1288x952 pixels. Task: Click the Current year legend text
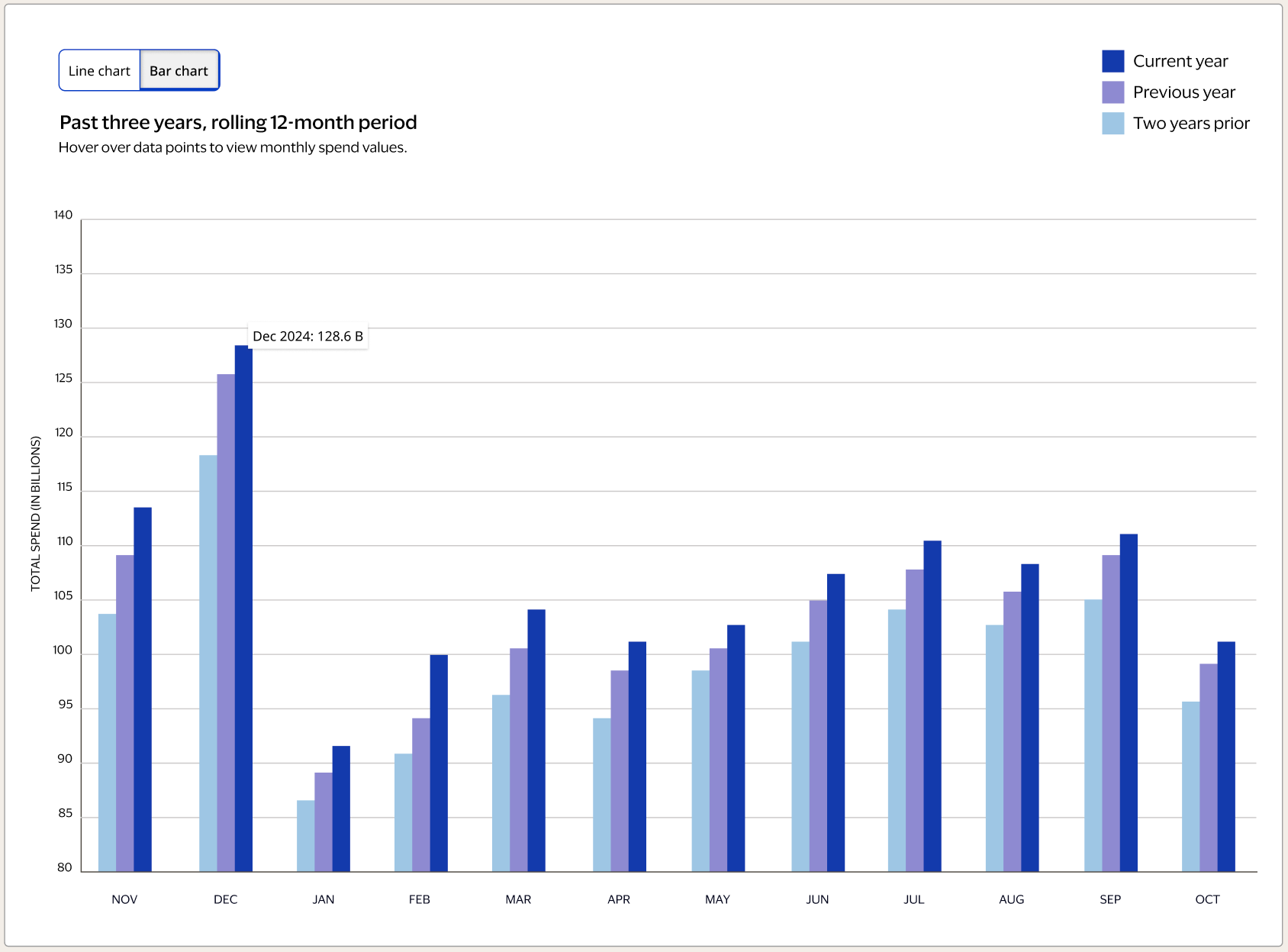tap(1181, 60)
